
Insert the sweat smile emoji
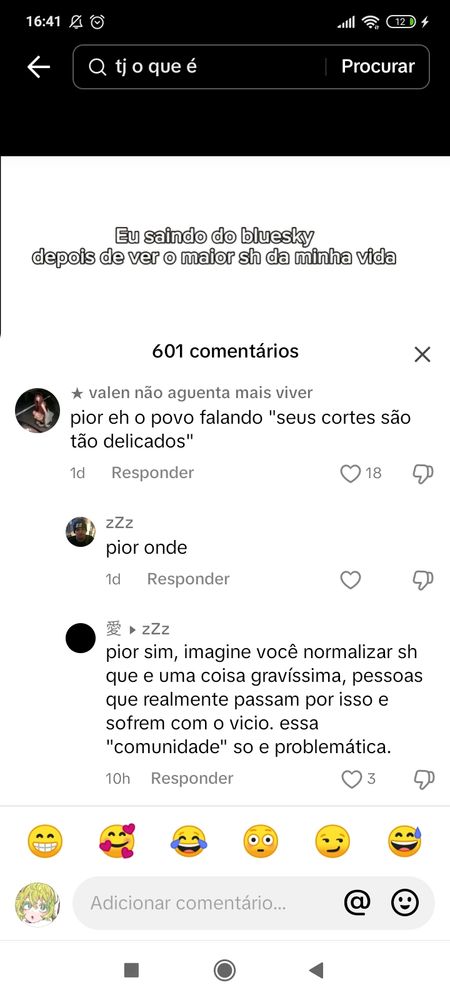point(405,841)
